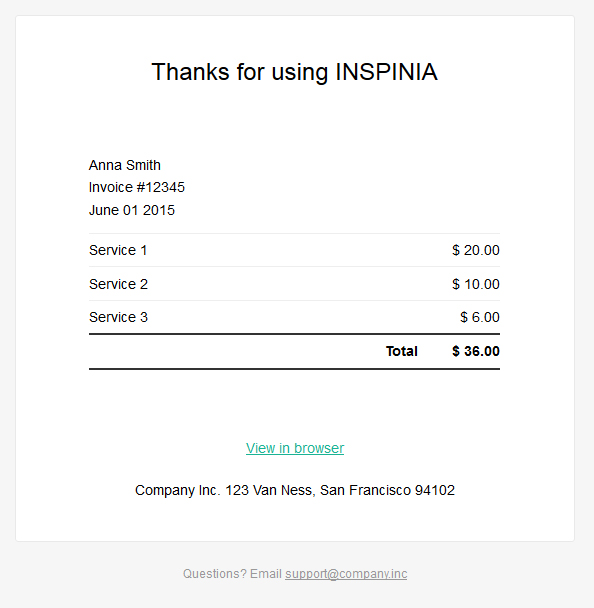The image size is (594, 608).
Task: Select the customer name Anna Smith
Action: tap(124, 165)
